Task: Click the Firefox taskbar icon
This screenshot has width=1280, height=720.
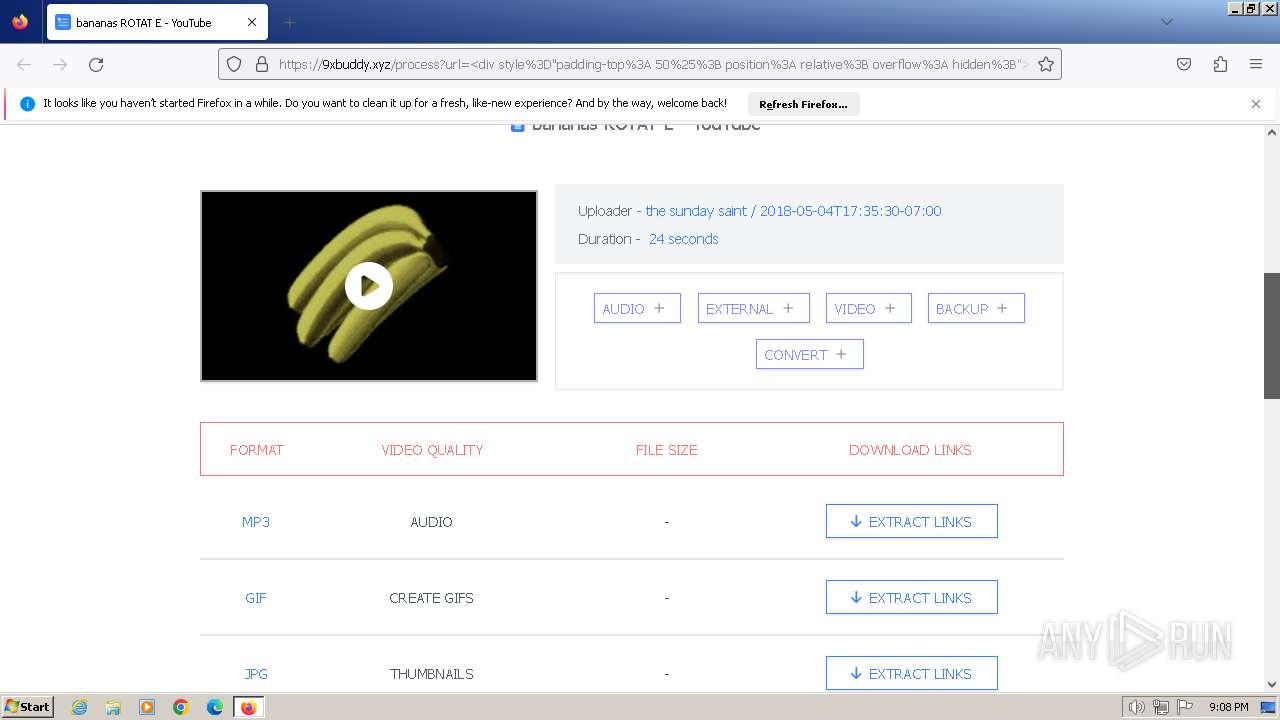Action: click(x=249, y=707)
